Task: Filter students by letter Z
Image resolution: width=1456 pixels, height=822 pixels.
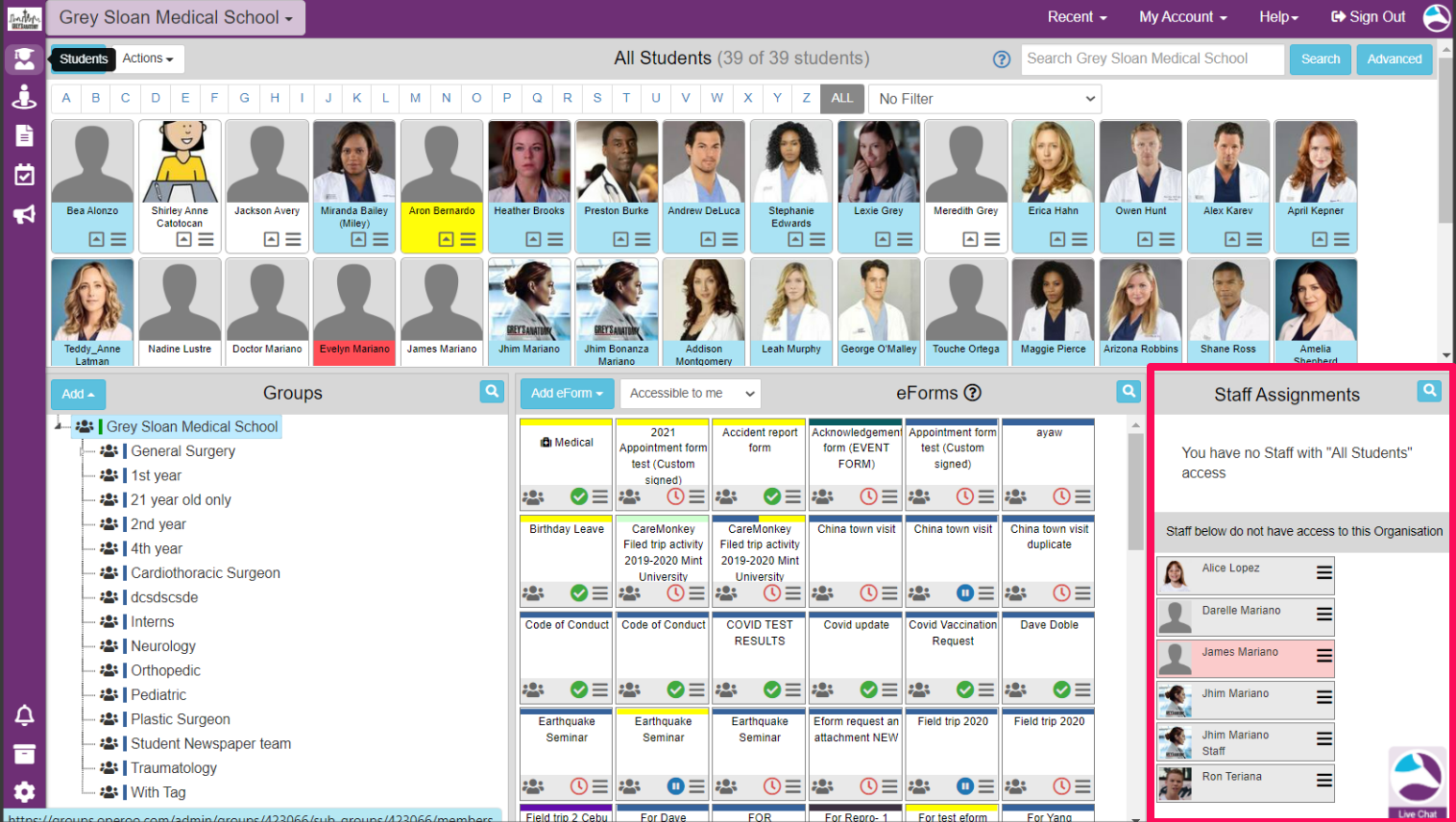Action: [807, 98]
